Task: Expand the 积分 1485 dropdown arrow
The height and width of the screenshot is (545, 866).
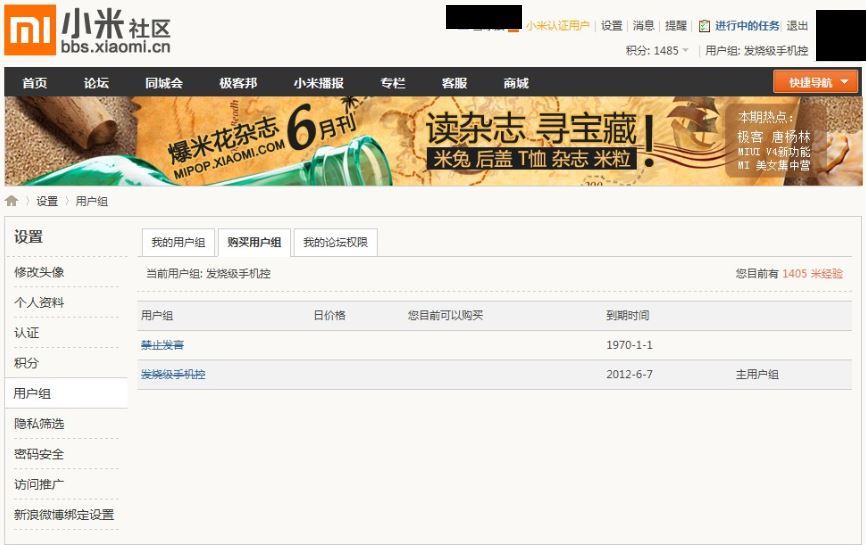Action: pos(686,50)
